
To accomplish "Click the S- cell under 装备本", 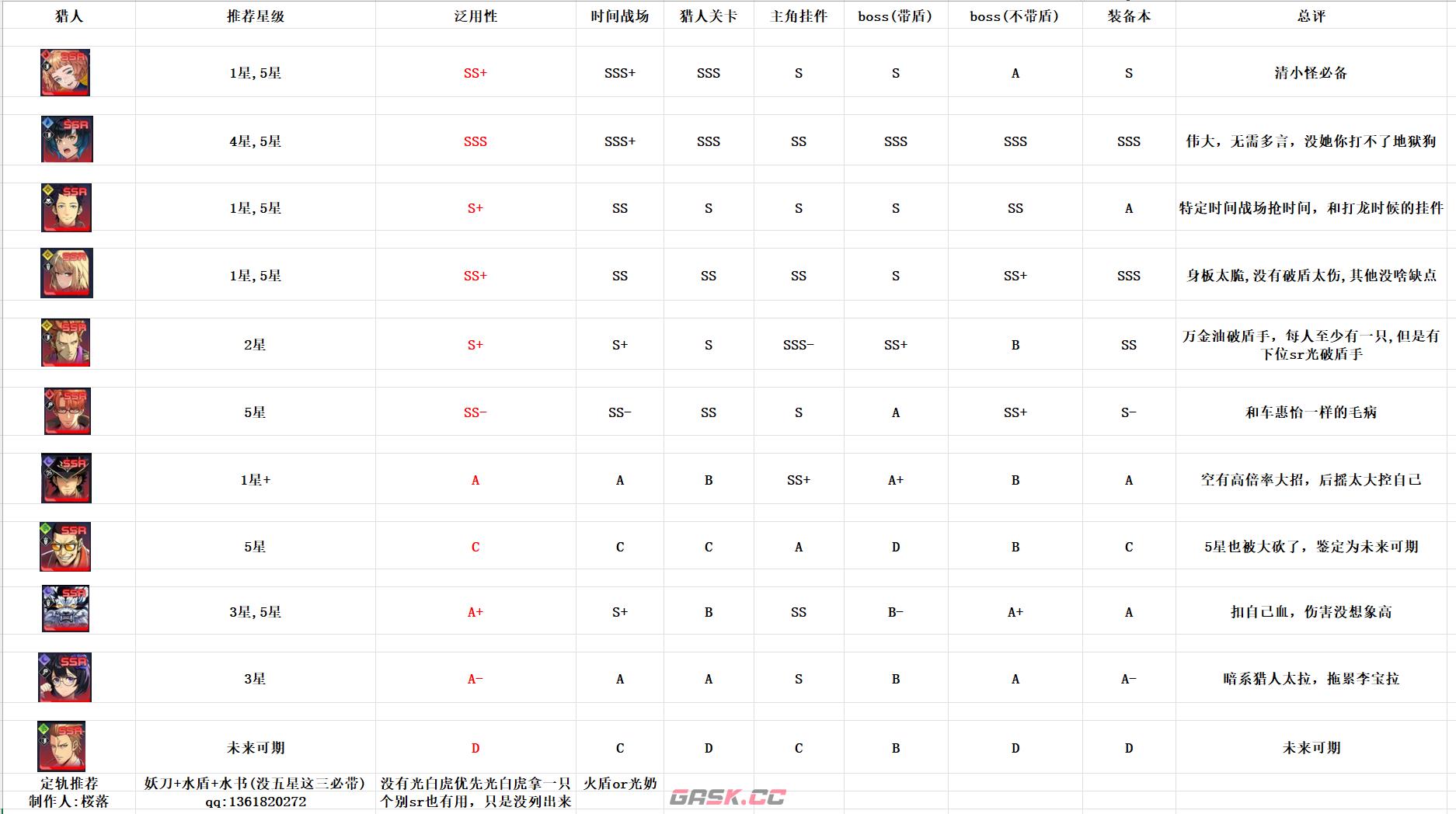I will tap(1129, 412).
